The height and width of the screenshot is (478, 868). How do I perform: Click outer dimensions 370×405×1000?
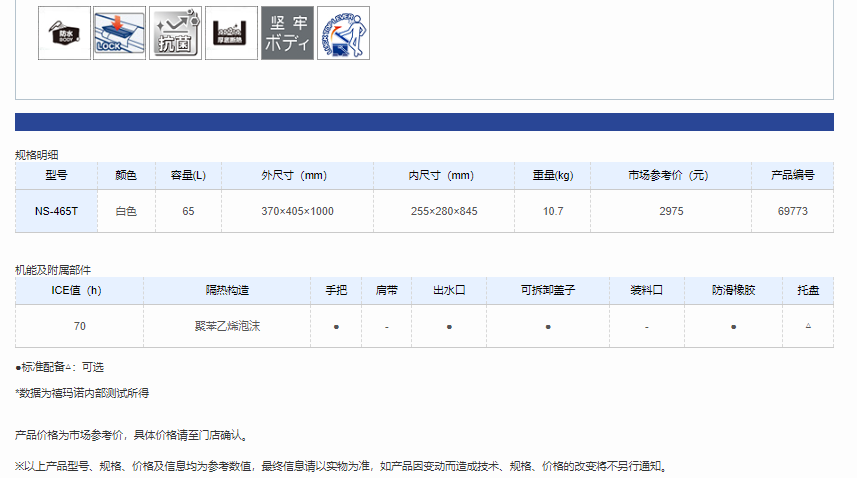[297, 211]
